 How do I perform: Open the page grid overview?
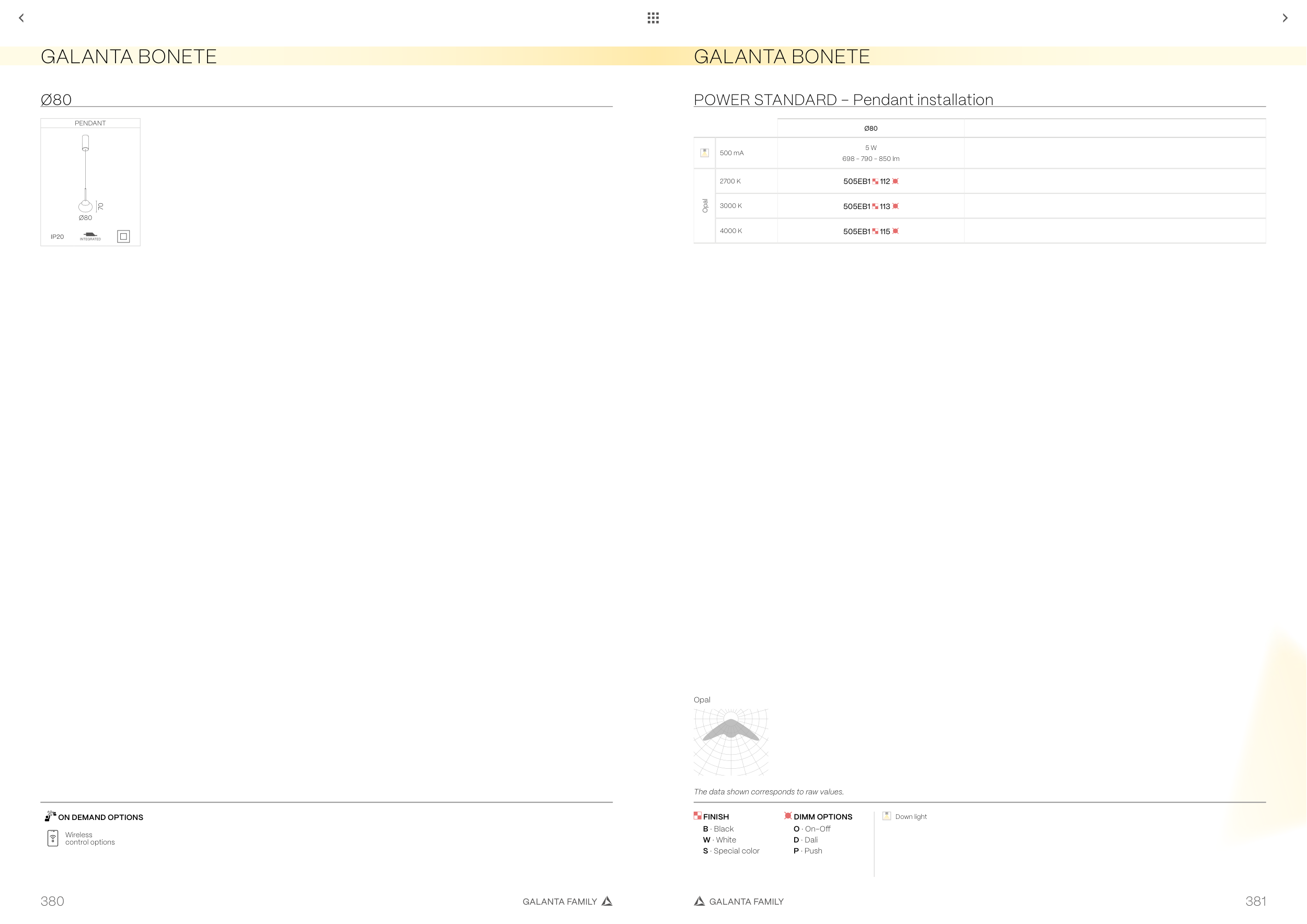653,18
